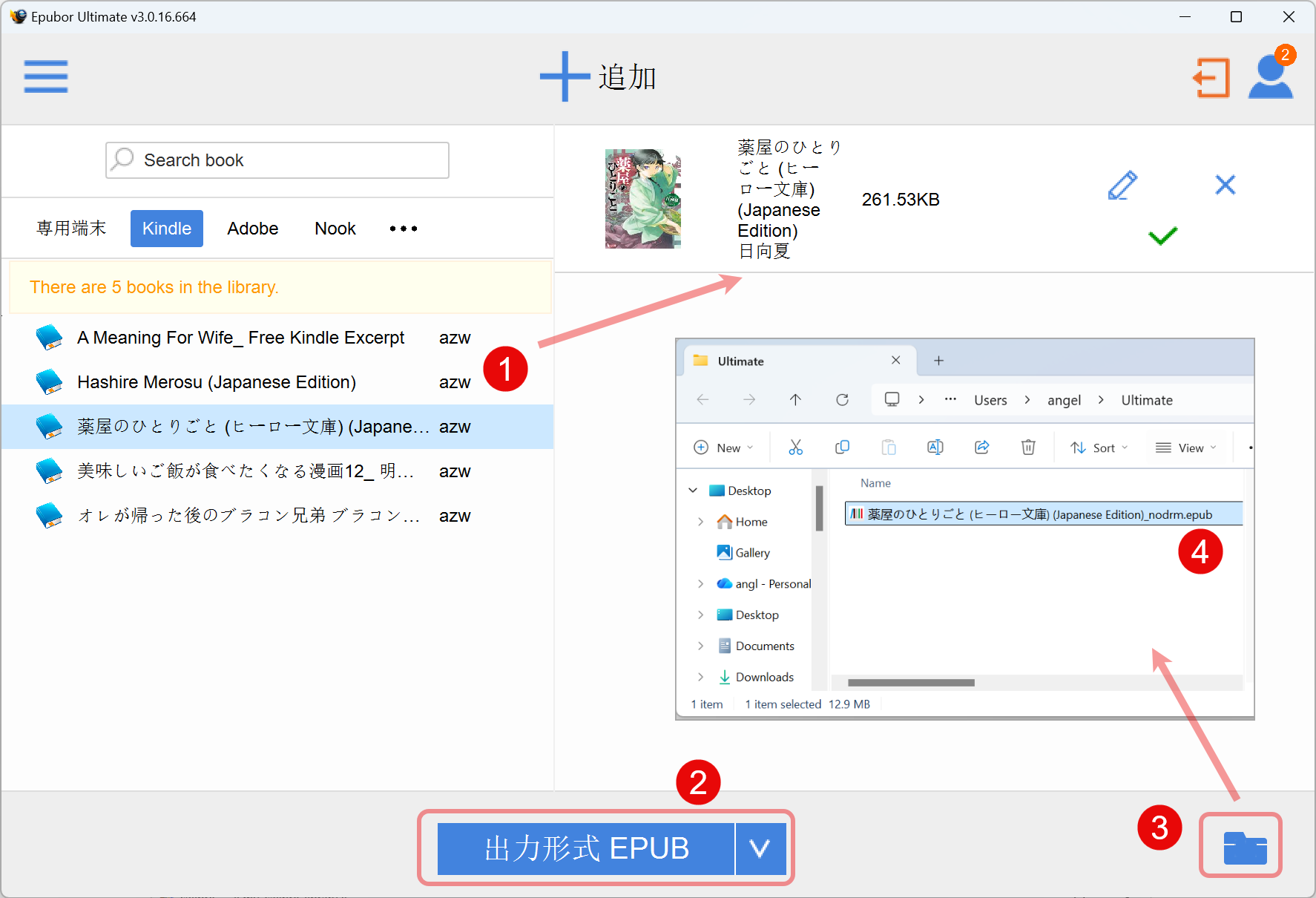Viewport: 1316px width, 898px height.
Task: Click the horizontal scrollbar in Explorer
Action: [911, 683]
